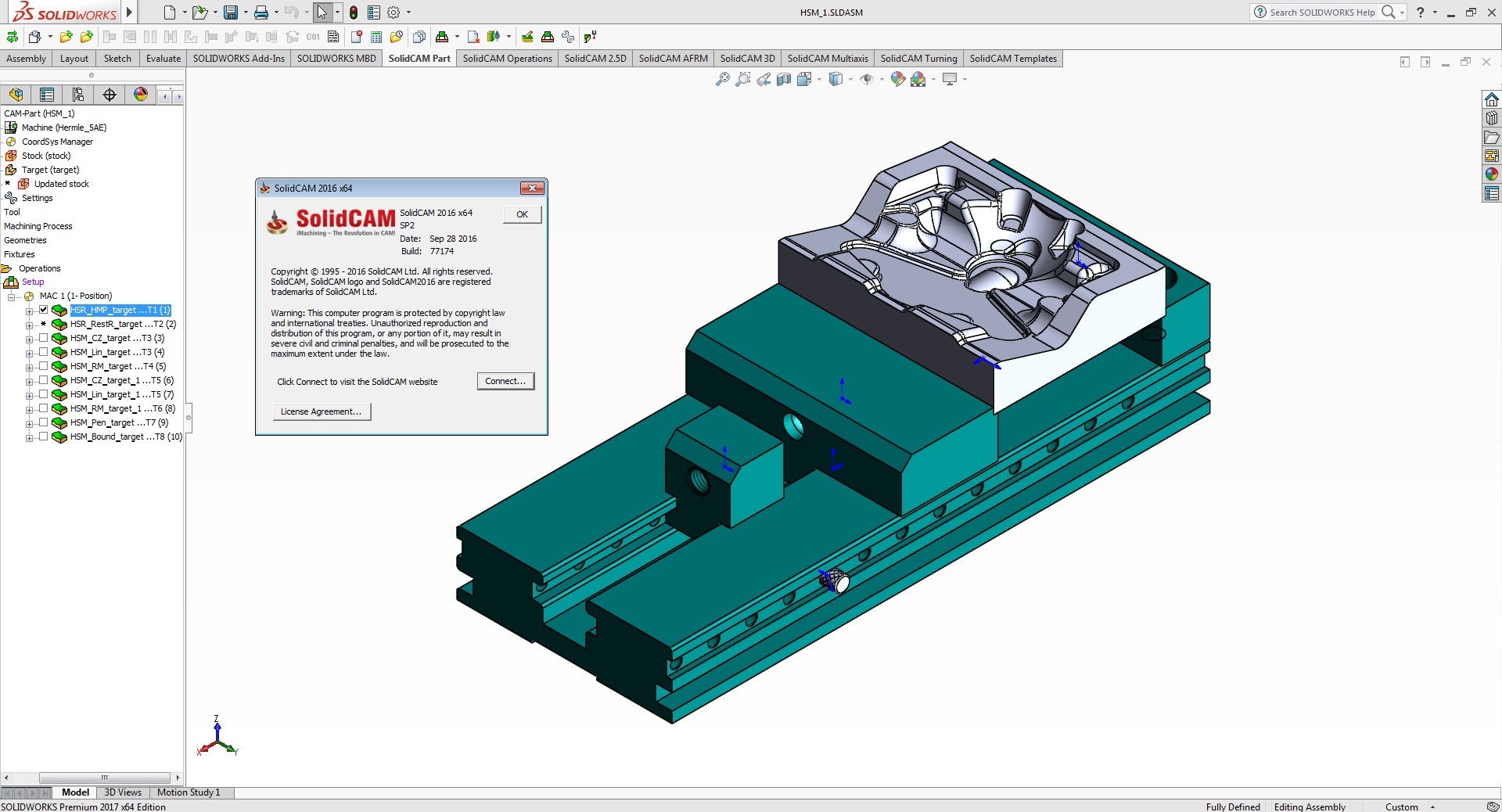Click the Hide/Show Items eye icon
The image size is (1502, 812).
[x=867, y=79]
